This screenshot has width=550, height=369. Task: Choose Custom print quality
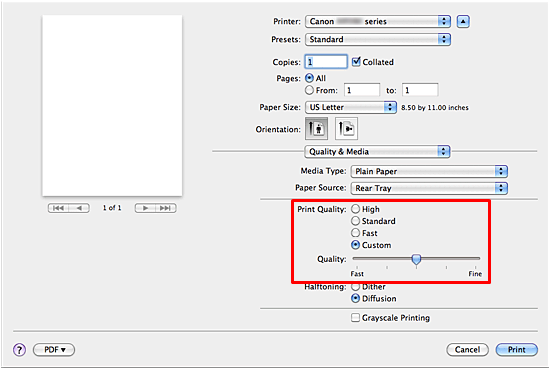355,245
